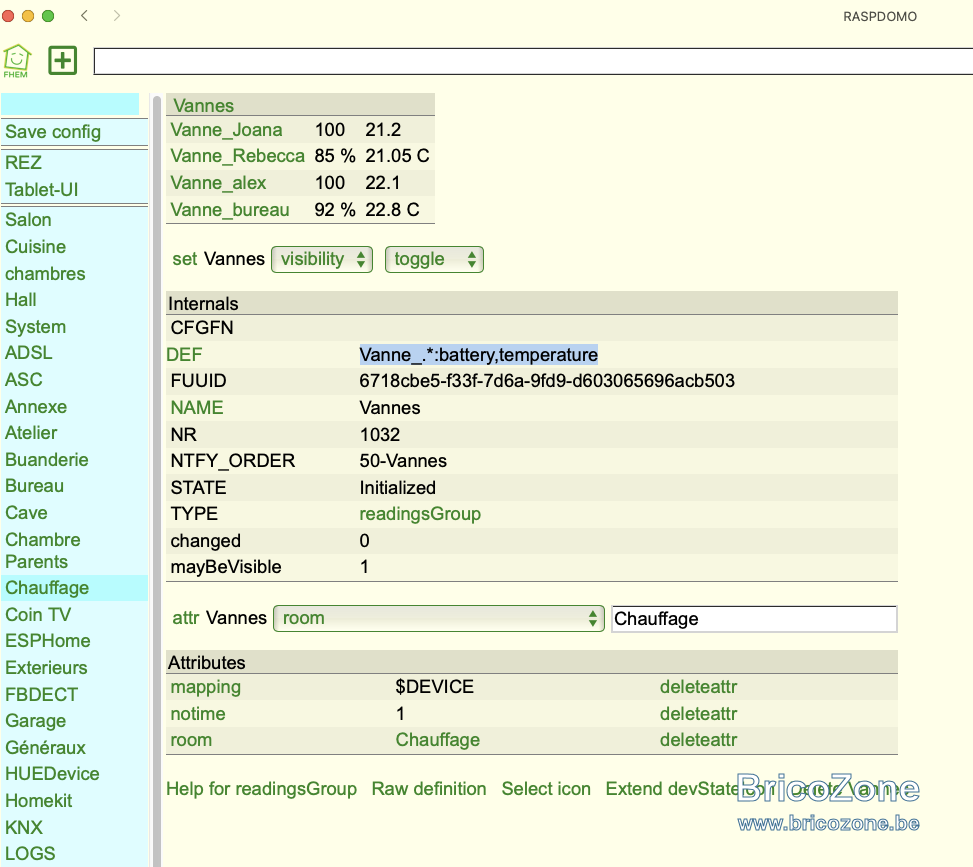
Task: Click the room attribute name in Attributes
Action: tap(191, 740)
